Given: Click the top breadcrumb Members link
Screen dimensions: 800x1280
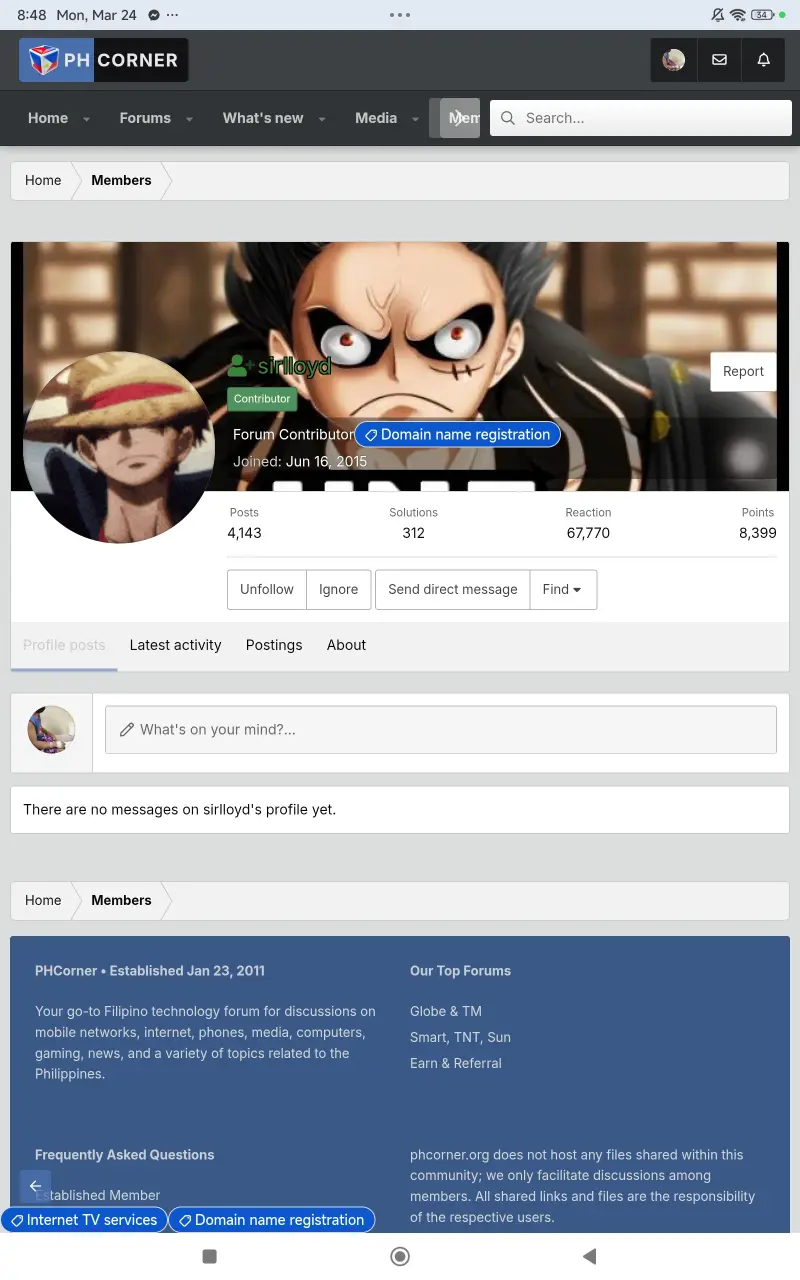Looking at the screenshot, I should (x=121, y=180).
